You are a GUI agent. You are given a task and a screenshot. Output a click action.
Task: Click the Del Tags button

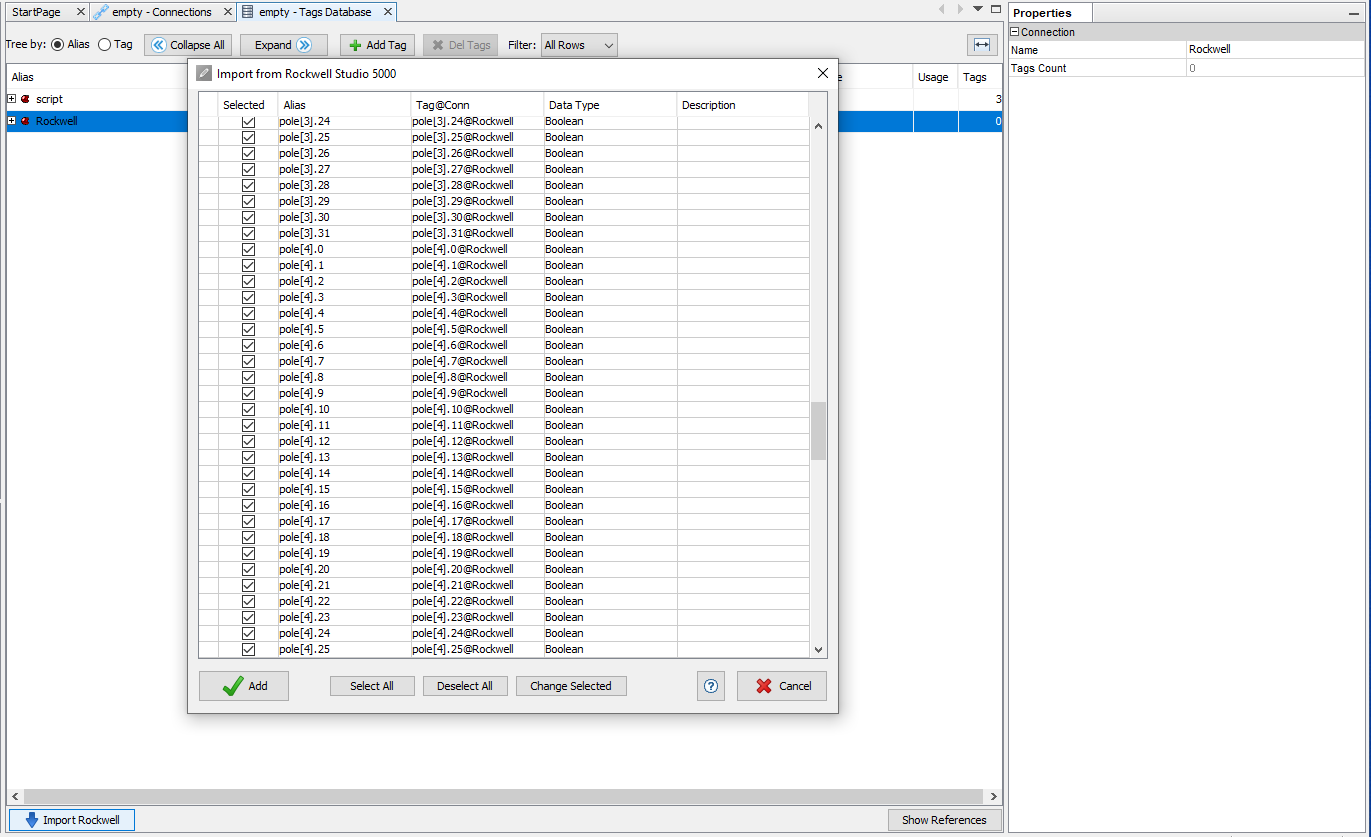(x=460, y=45)
